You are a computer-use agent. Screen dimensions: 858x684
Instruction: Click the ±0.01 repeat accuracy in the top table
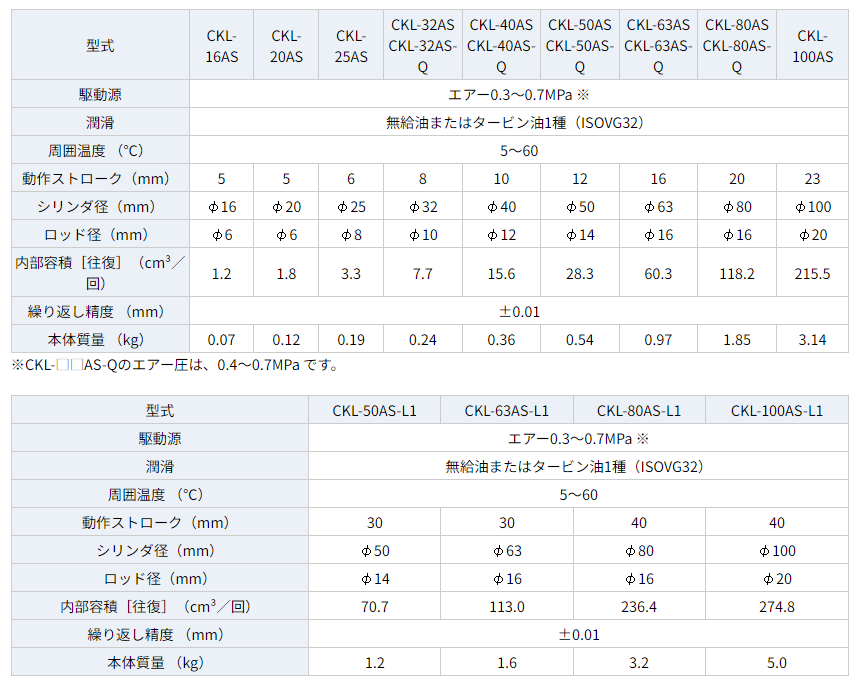tap(519, 312)
